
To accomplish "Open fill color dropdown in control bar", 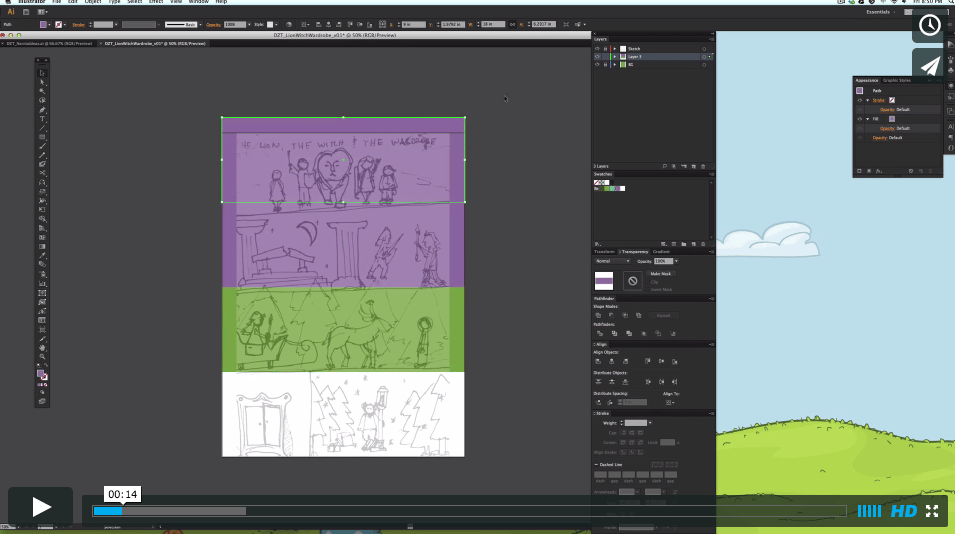I will click(x=49, y=25).
